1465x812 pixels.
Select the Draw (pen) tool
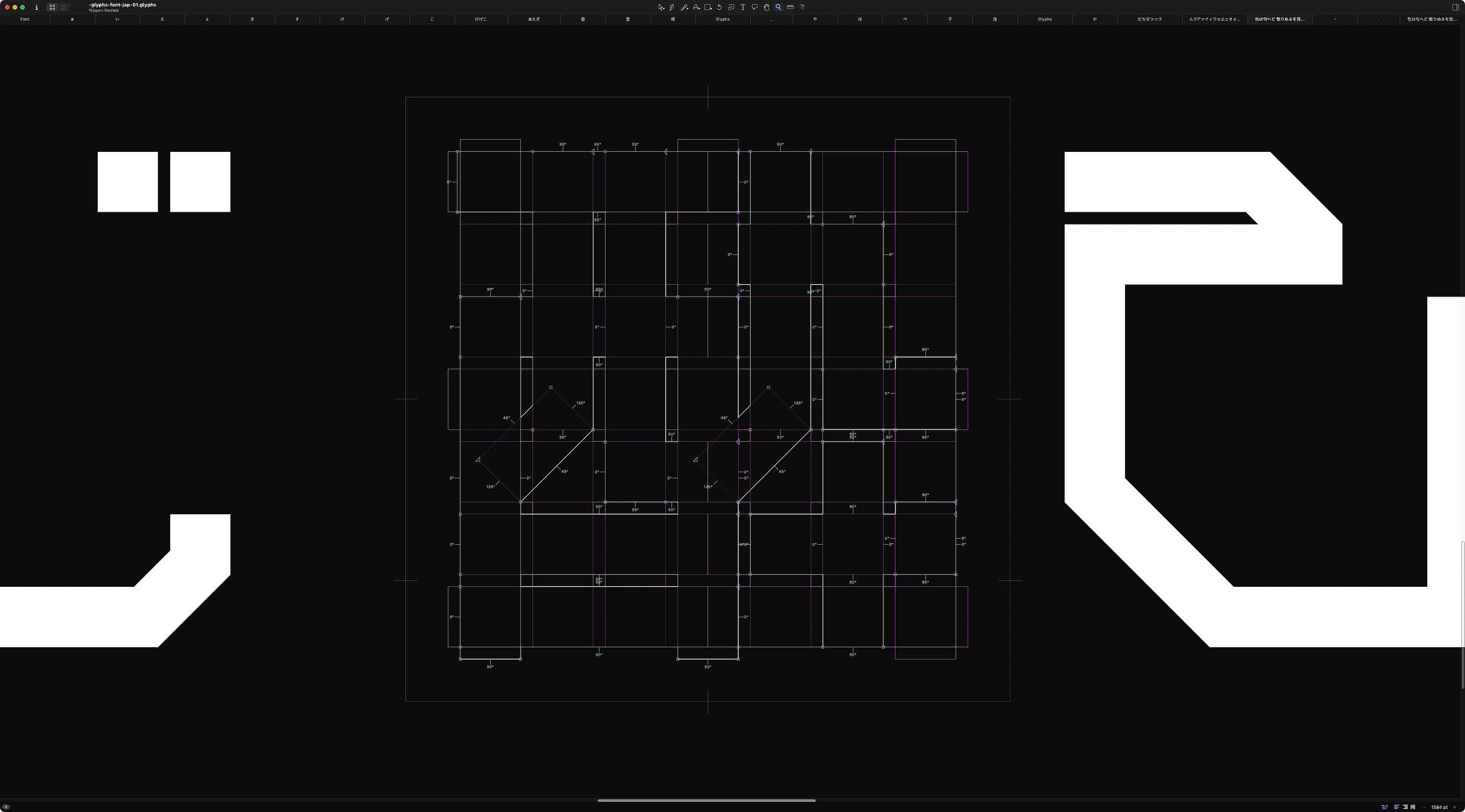tap(672, 7)
